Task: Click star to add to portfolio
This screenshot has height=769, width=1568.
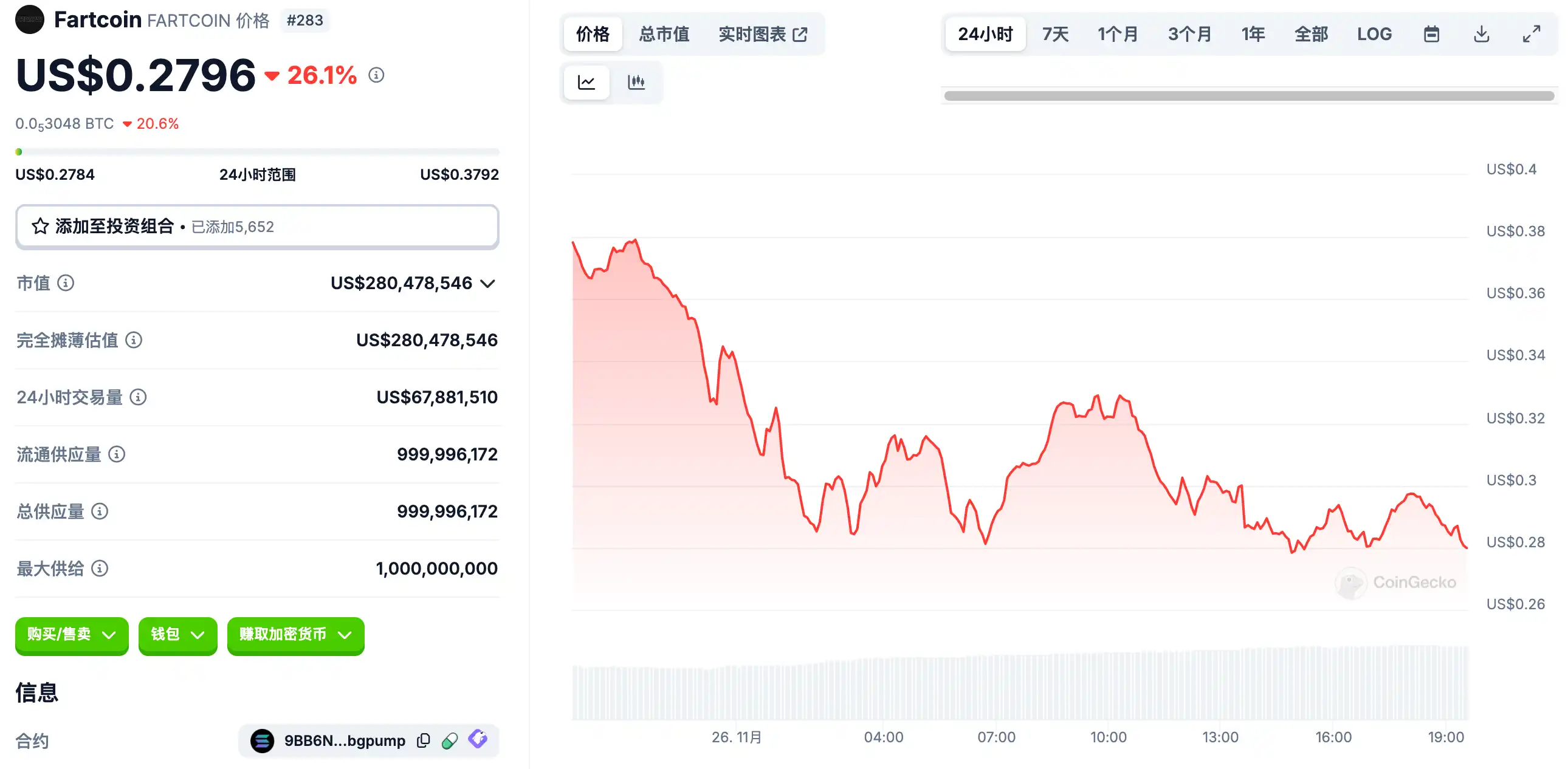Action: coord(40,227)
